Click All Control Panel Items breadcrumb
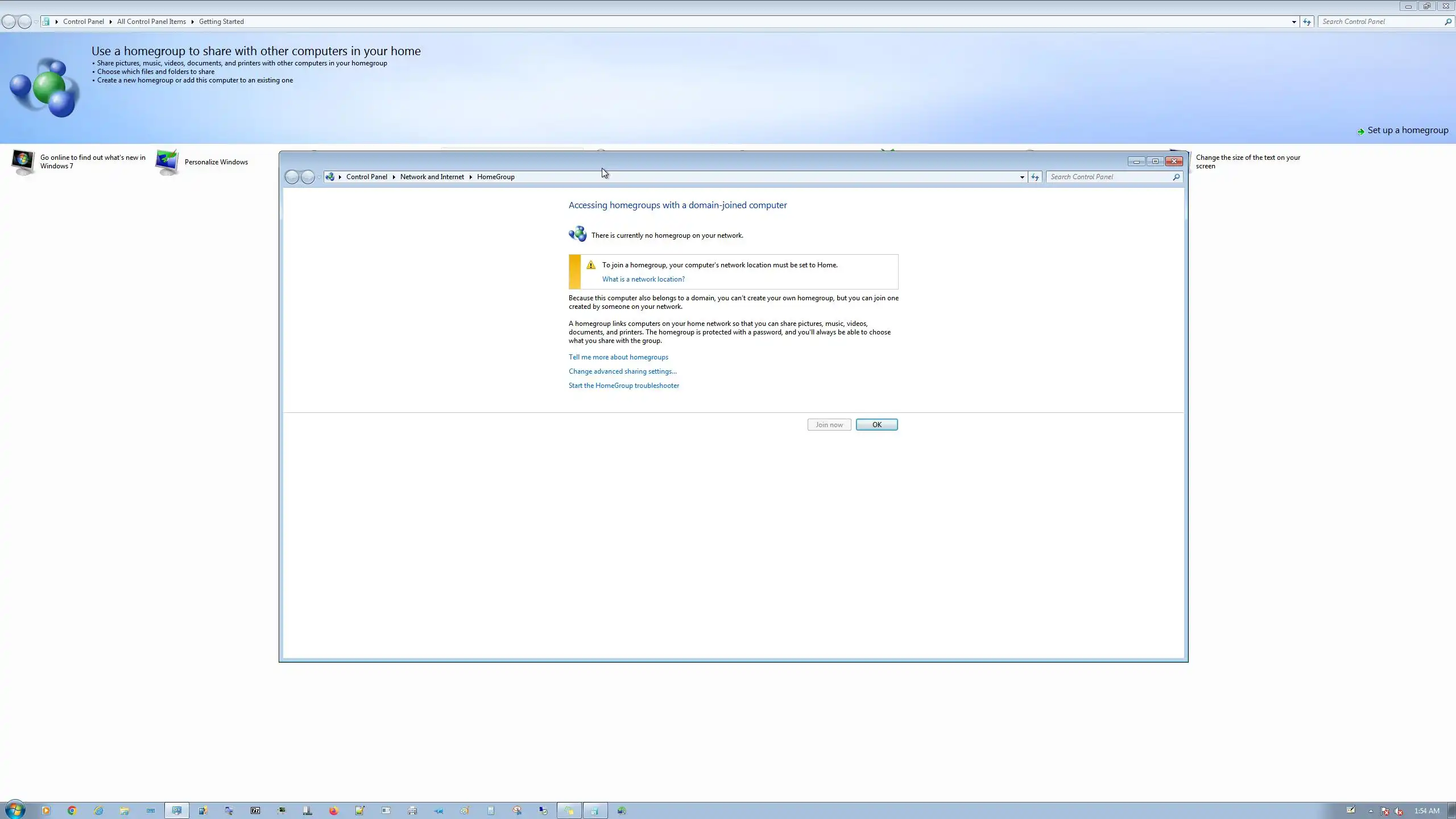 [x=151, y=22]
